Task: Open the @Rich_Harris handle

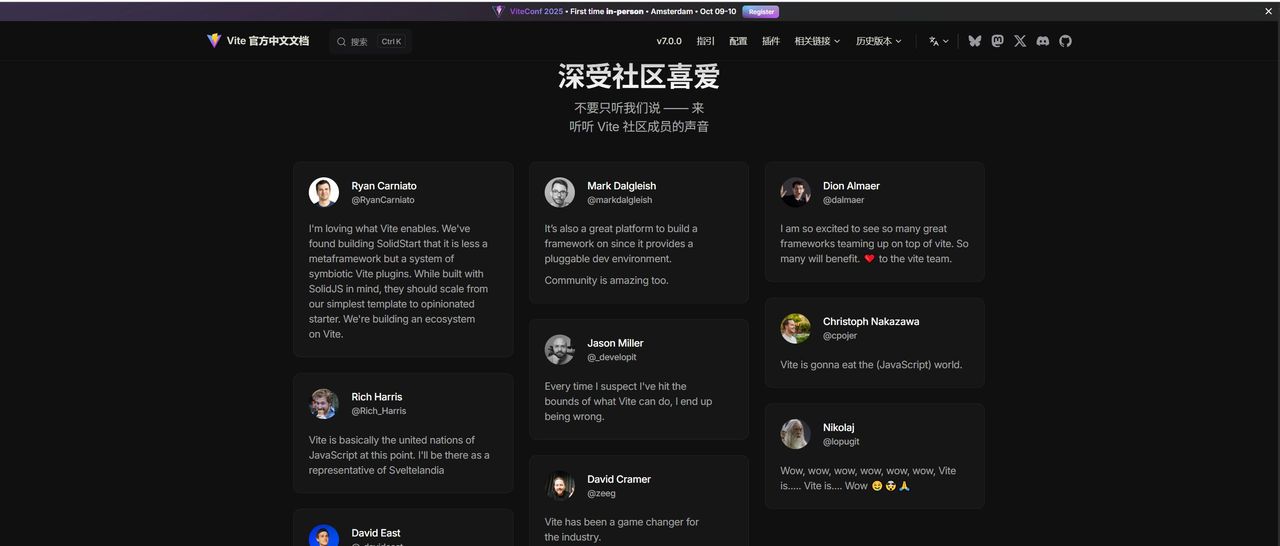Action: pyautogui.click(x=379, y=411)
